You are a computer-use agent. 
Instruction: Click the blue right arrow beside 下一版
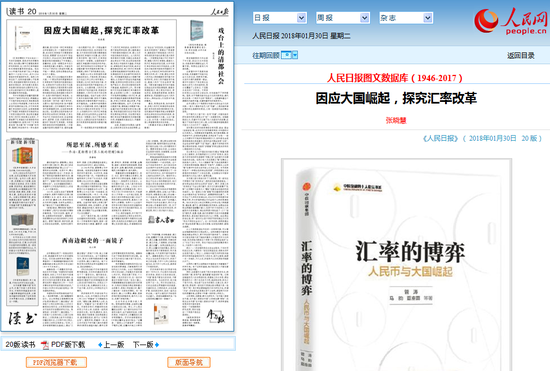[x=157, y=345]
